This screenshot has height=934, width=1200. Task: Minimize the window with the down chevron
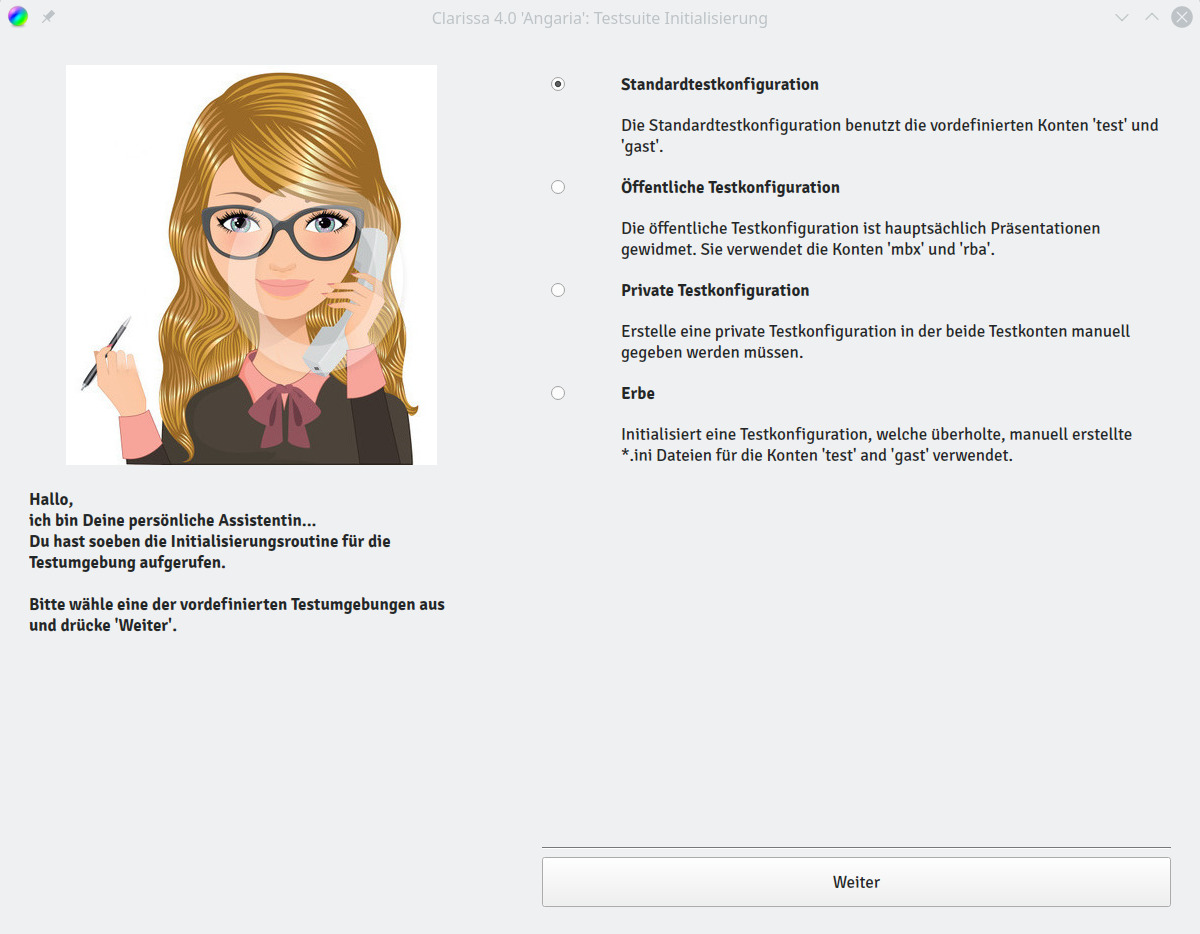pos(1122,18)
